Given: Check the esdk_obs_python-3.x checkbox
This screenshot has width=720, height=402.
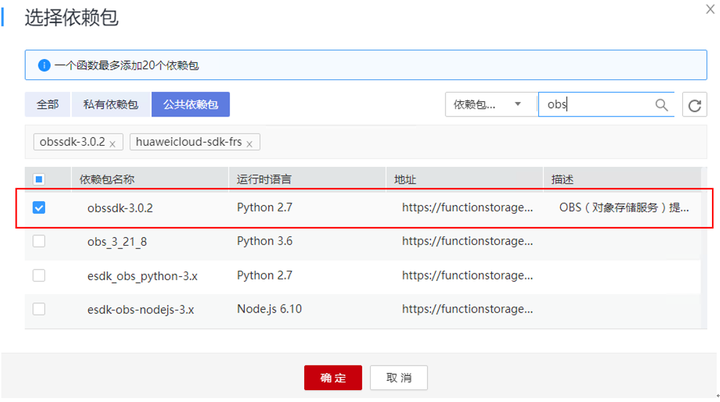Looking at the screenshot, I should tap(39, 275).
